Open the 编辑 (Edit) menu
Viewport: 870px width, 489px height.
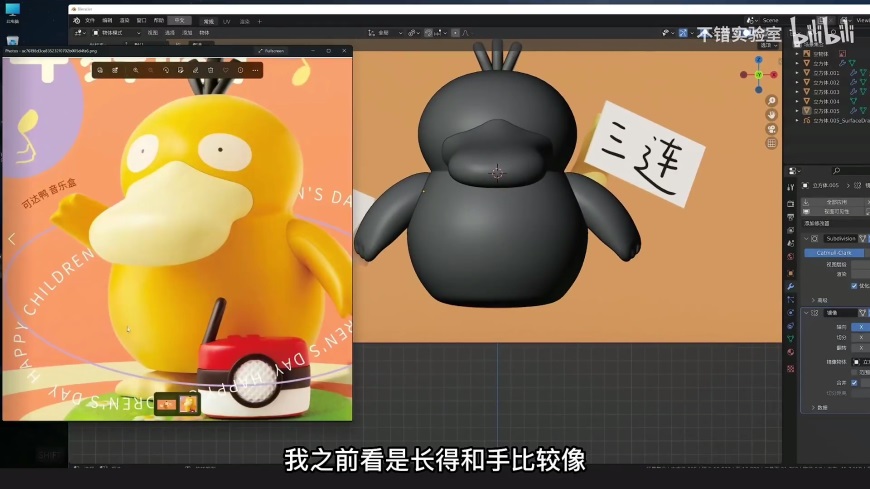[107, 21]
